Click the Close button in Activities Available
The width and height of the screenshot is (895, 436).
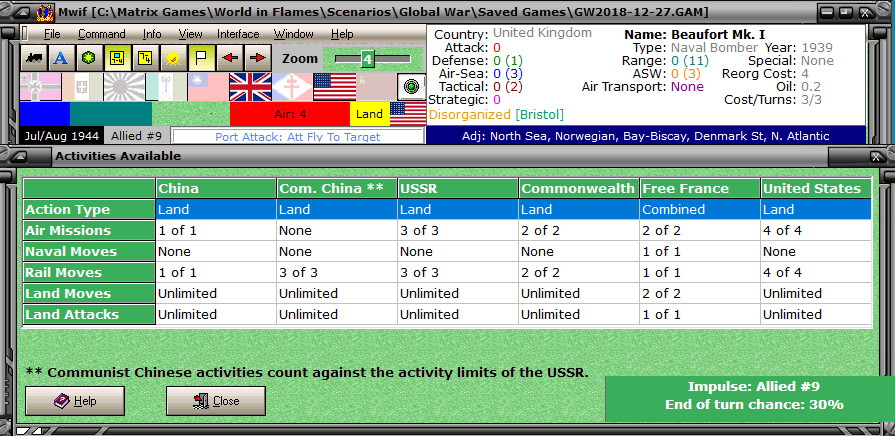coord(216,401)
